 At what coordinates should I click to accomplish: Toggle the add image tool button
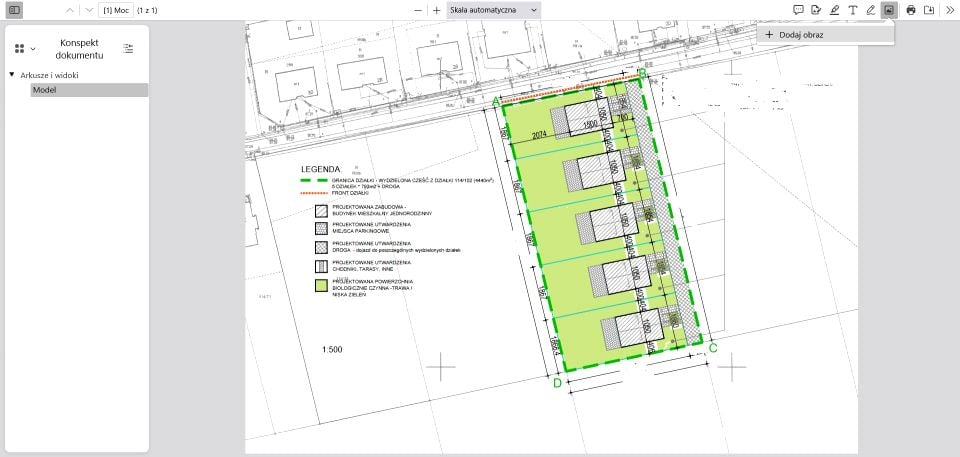(x=889, y=10)
